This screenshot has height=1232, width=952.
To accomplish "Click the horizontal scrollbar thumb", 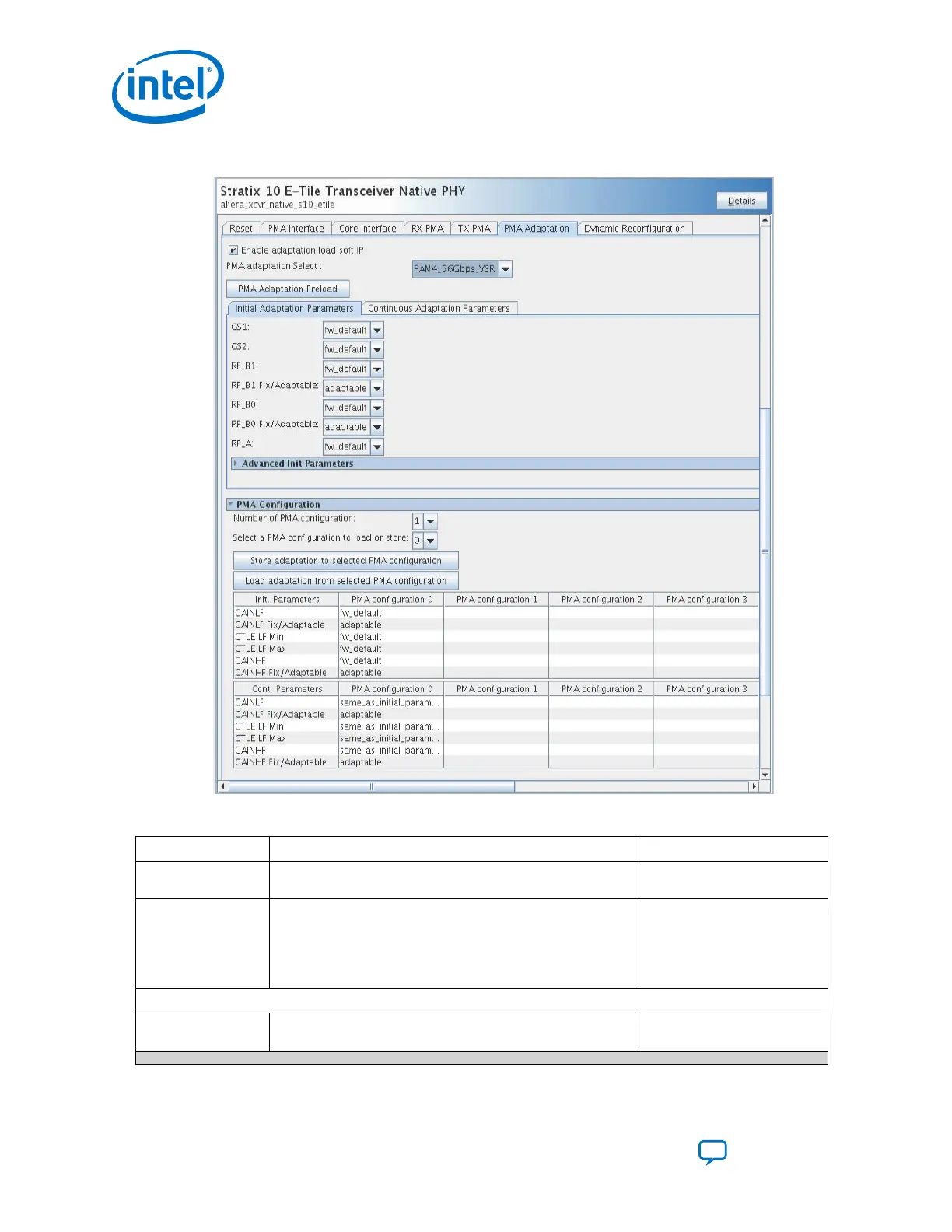I will (372, 786).
